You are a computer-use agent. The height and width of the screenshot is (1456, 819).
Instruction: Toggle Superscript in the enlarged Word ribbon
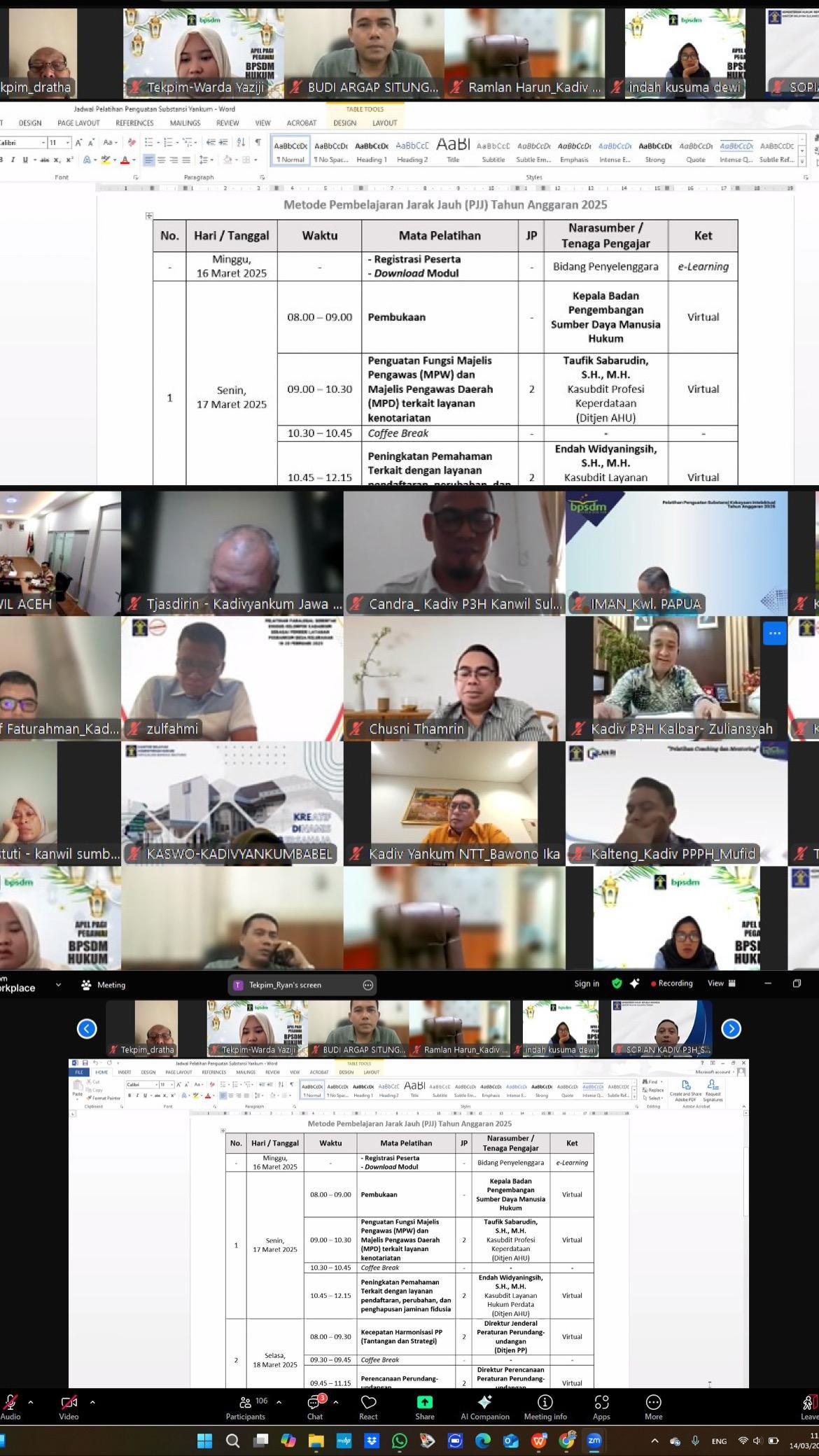(x=69, y=160)
